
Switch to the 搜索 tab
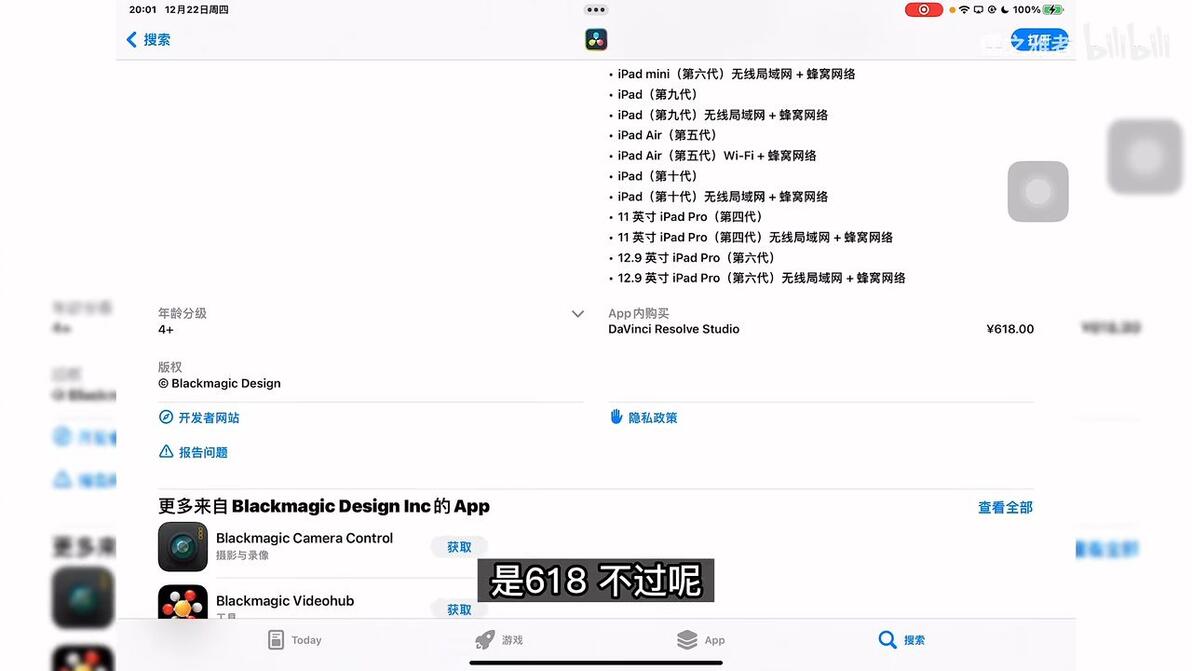(902, 640)
